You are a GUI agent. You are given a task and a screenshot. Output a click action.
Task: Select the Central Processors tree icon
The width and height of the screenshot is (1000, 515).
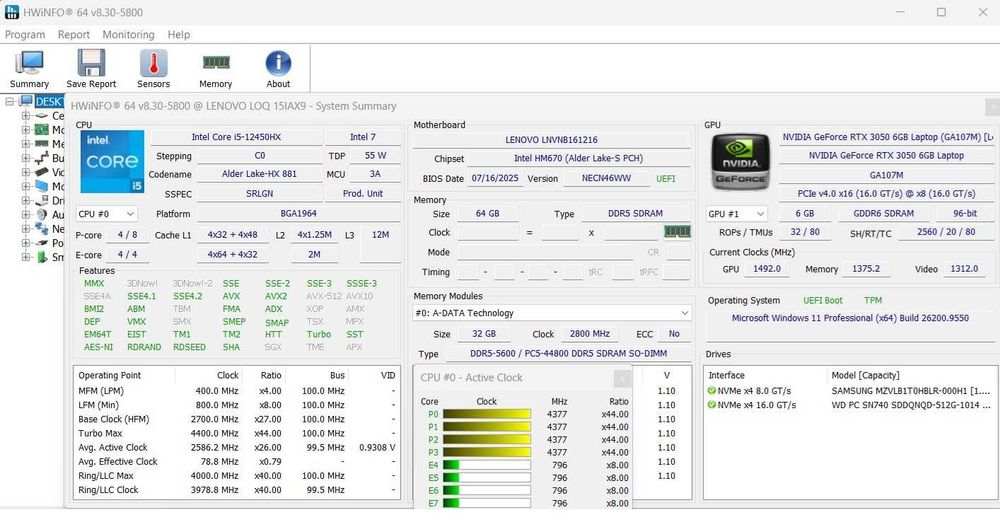point(41,116)
